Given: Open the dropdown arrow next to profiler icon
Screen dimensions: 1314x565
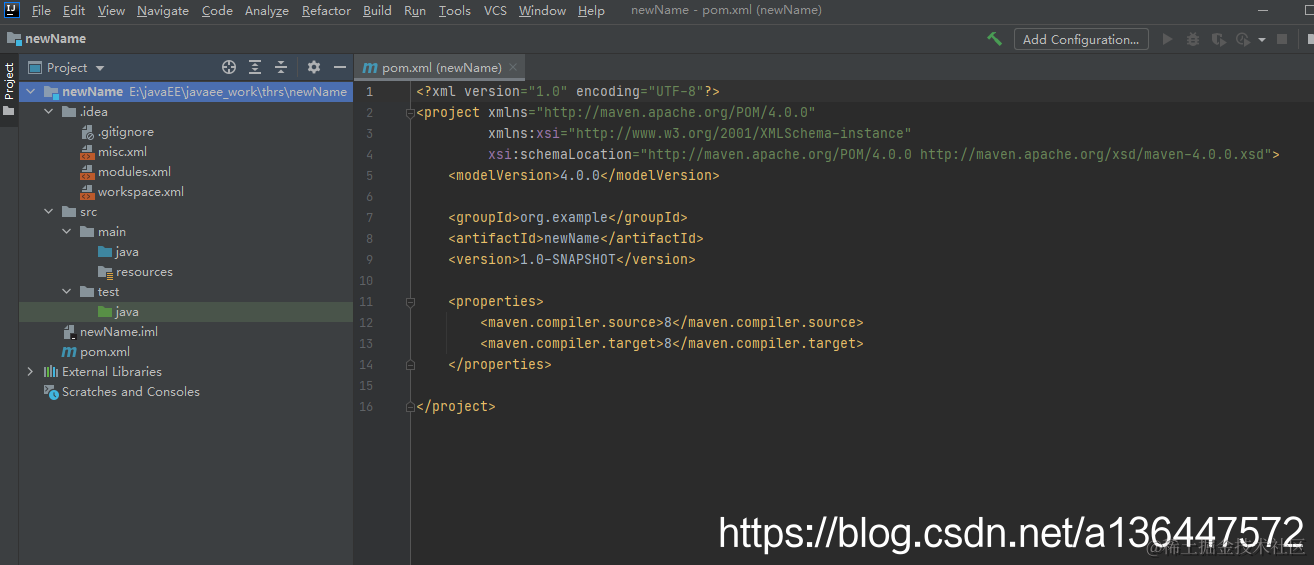Looking at the screenshot, I should (x=1262, y=40).
